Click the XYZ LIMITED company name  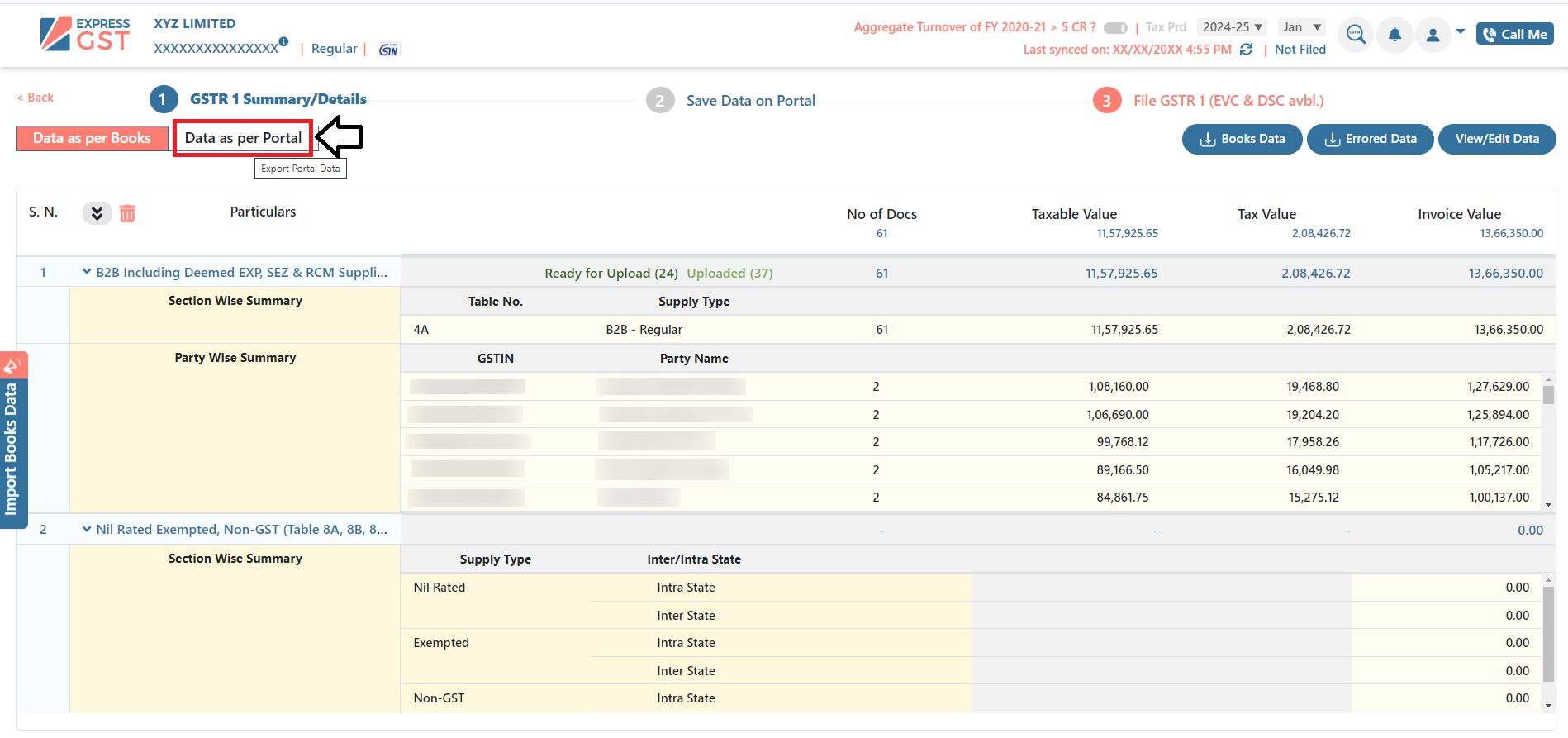(195, 24)
